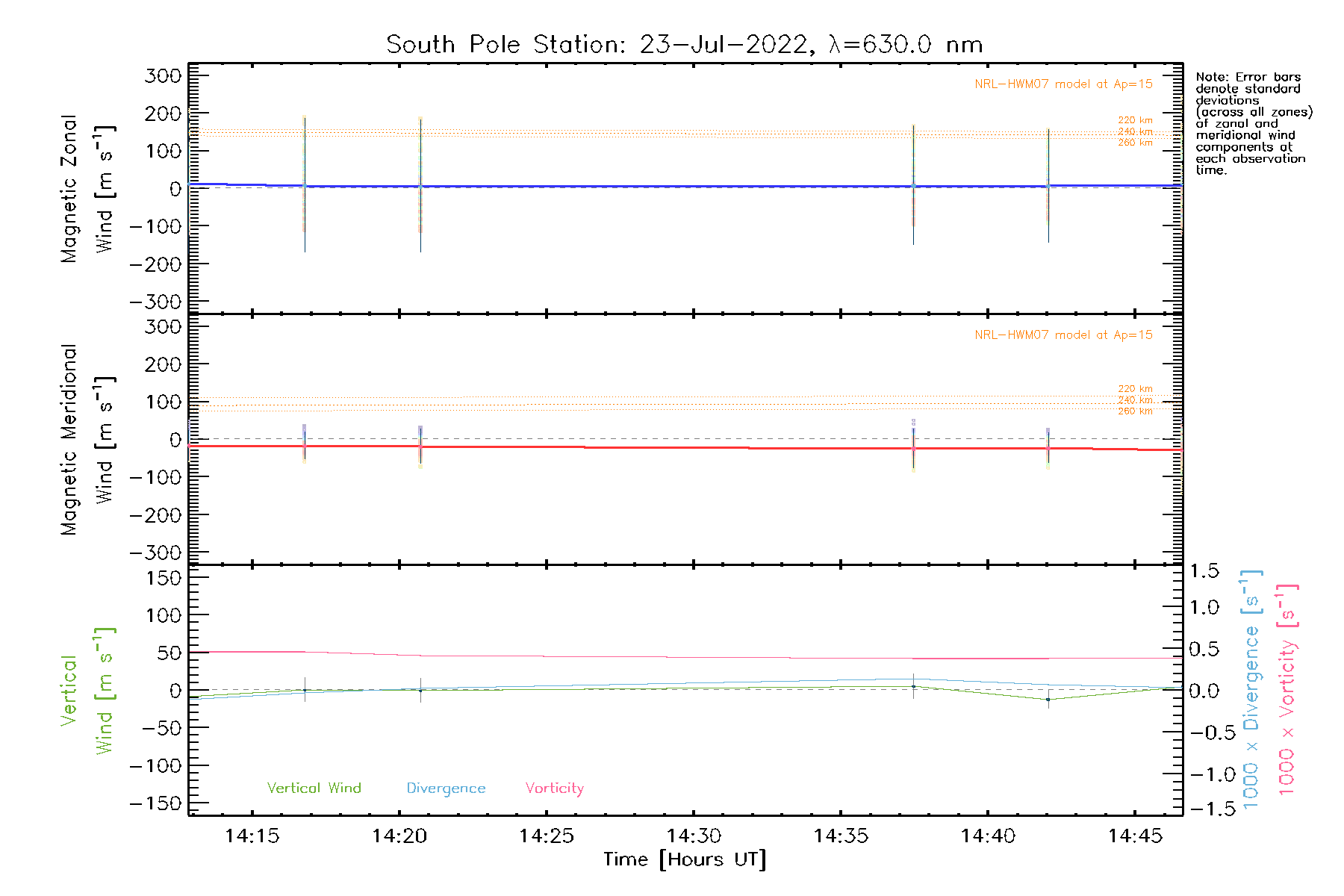Click the plot title South Pole Station
This screenshot has width=1344, height=896.
point(683,45)
